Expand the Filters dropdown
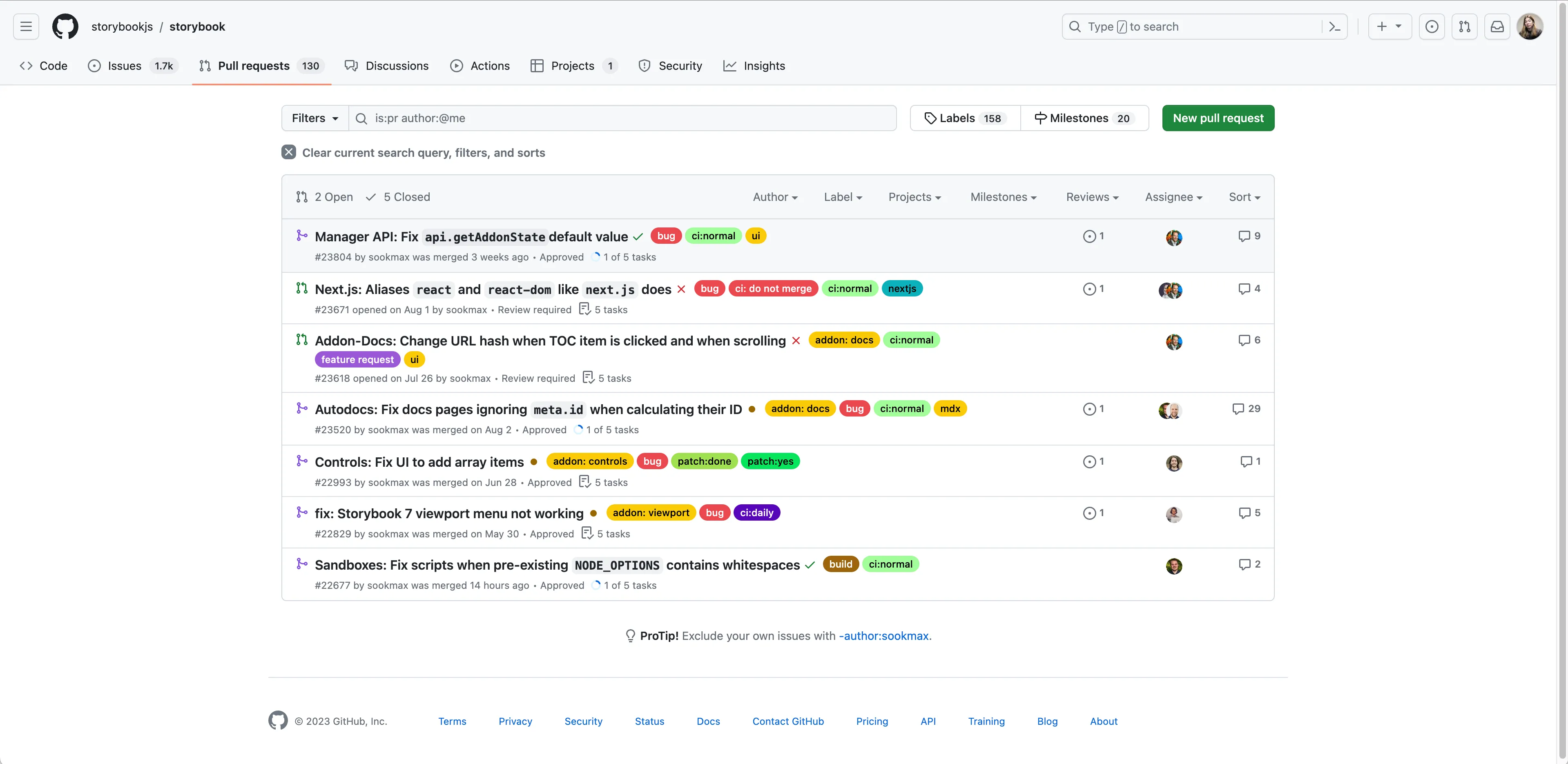Viewport: 1568px width, 764px height. pyautogui.click(x=314, y=118)
